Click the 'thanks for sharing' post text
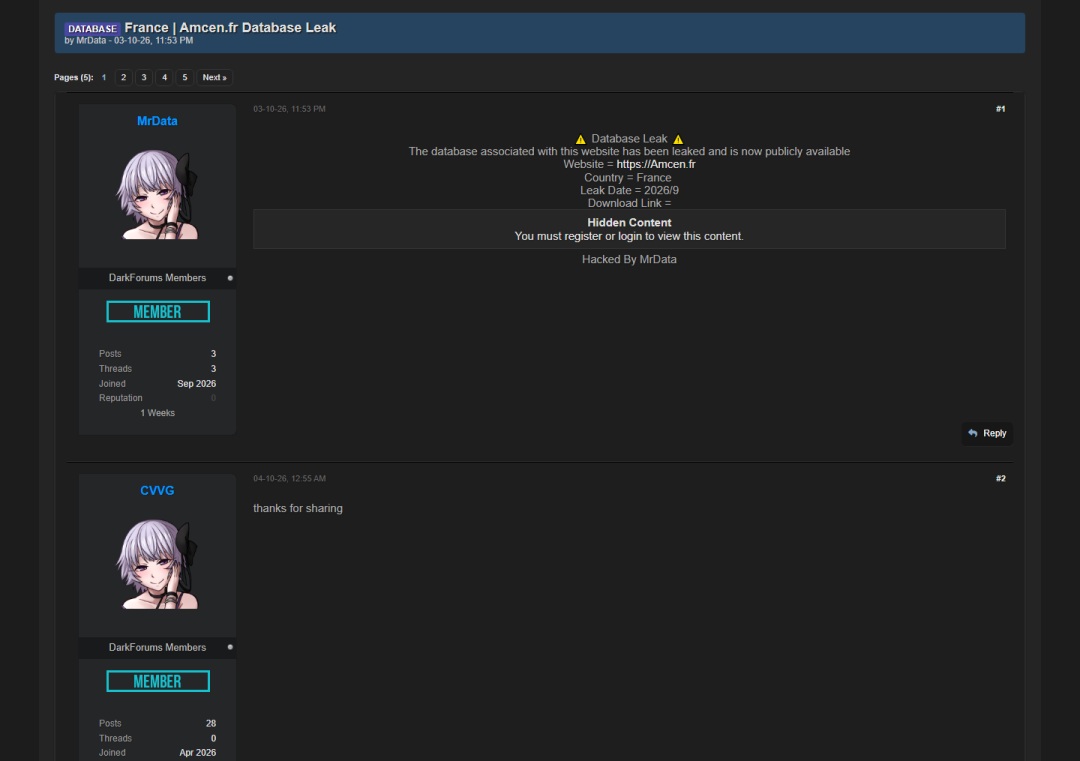1080x761 pixels. click(298, 508)
